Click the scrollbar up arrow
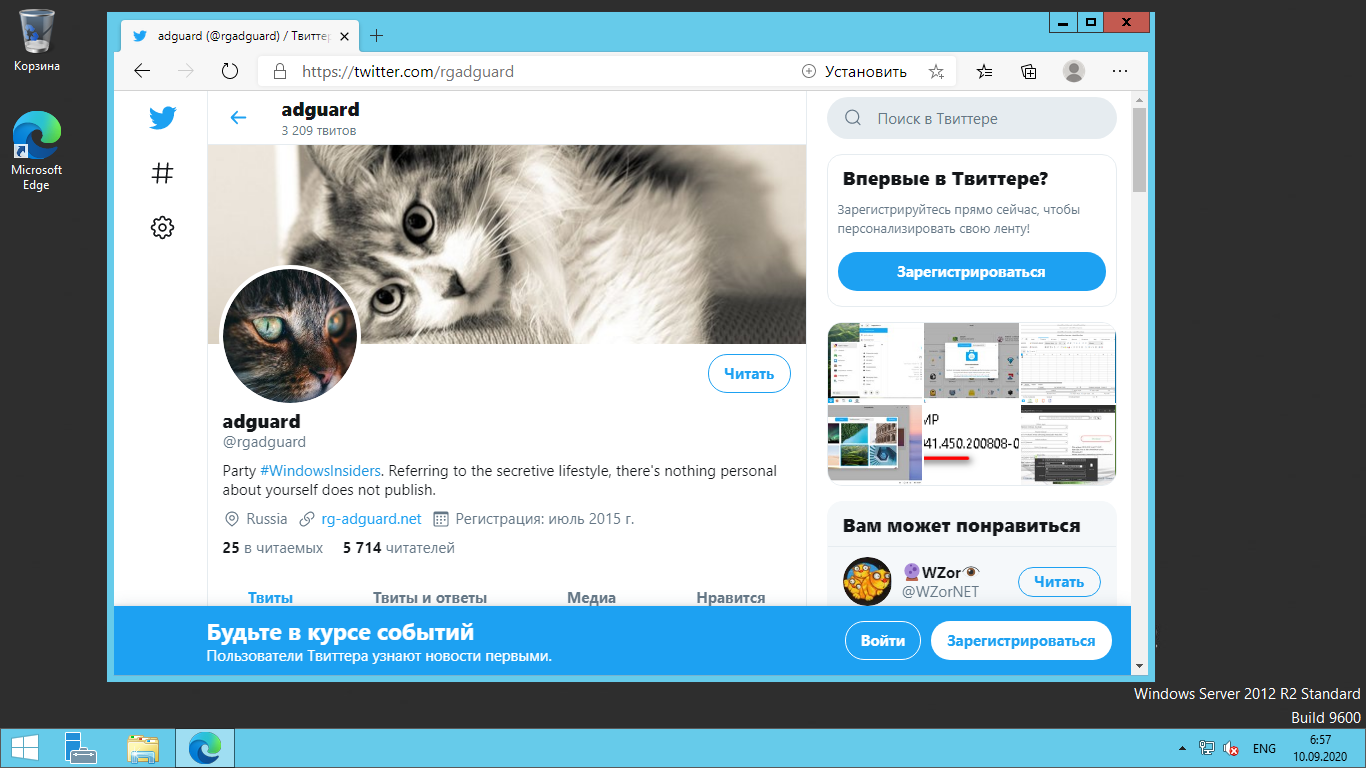1366x768 pixels. point(1139,99)
